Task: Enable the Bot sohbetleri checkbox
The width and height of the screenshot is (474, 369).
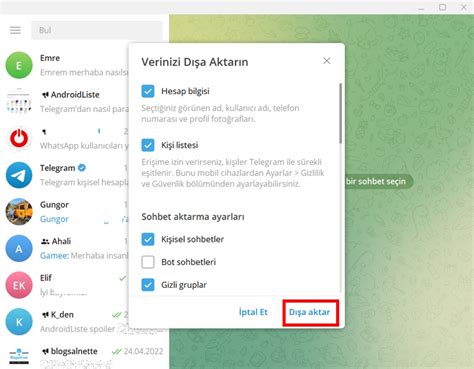Action: [x=148, y=262]
